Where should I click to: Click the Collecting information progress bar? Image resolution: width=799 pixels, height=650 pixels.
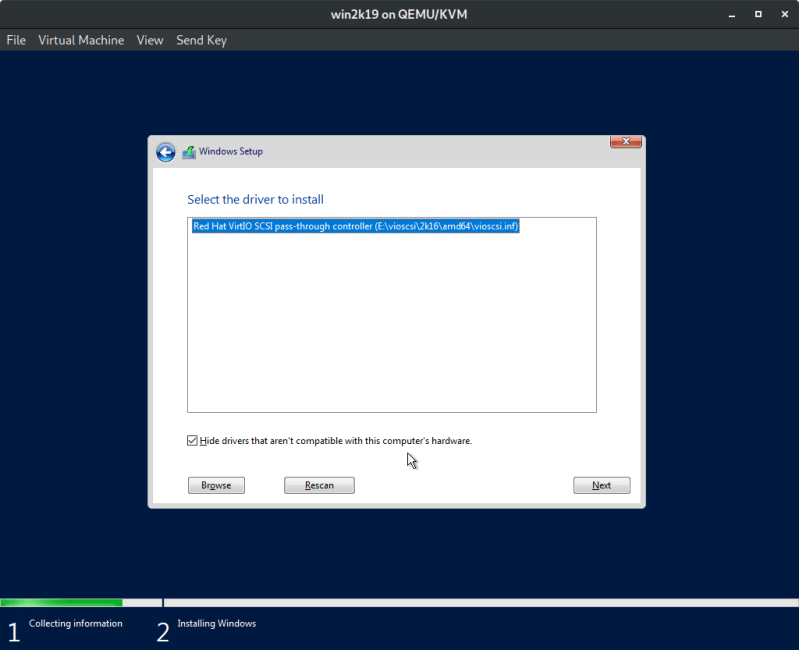tap(81, 603)
